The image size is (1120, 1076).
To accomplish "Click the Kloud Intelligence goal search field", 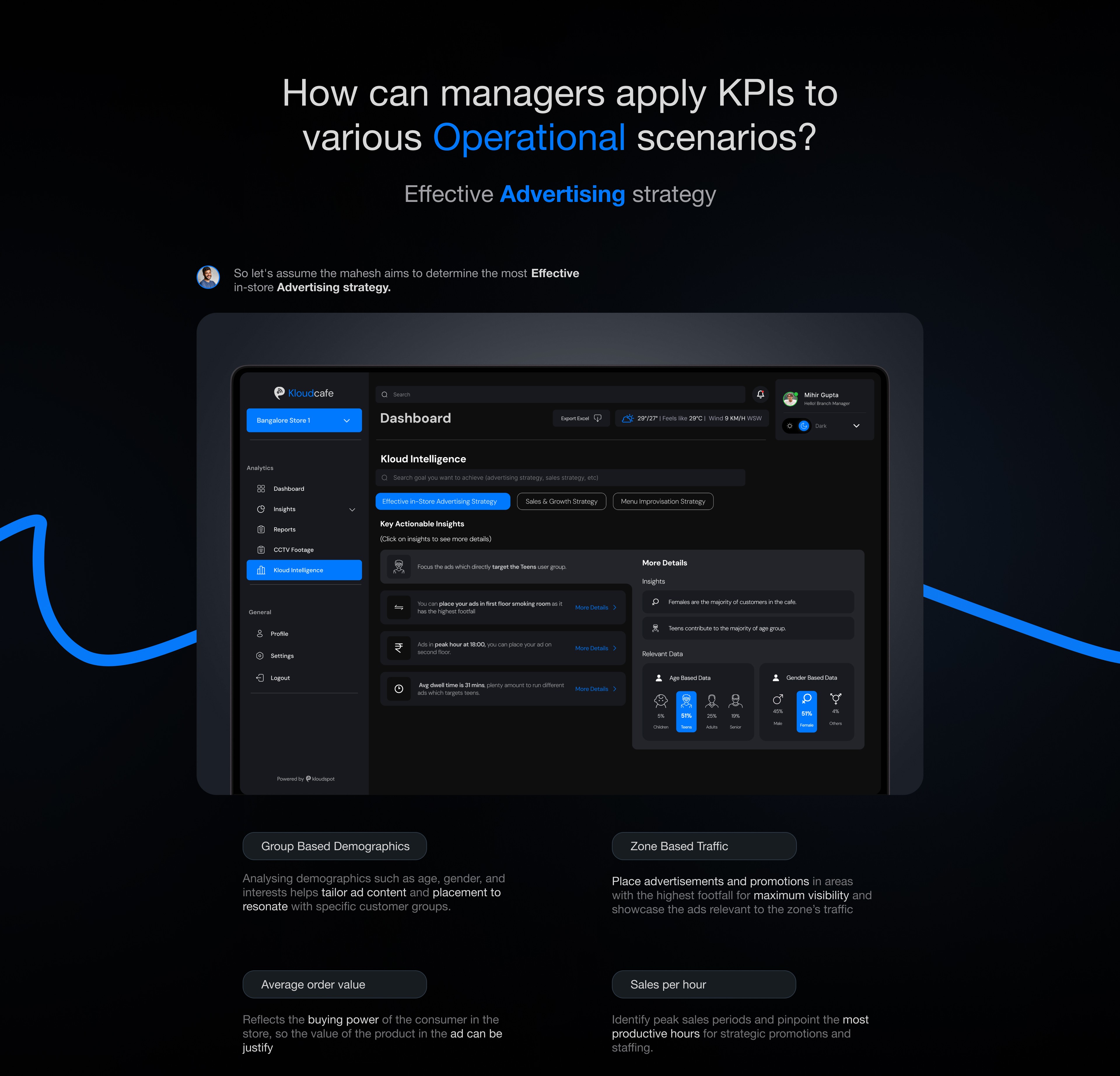I will coord(560,478).
